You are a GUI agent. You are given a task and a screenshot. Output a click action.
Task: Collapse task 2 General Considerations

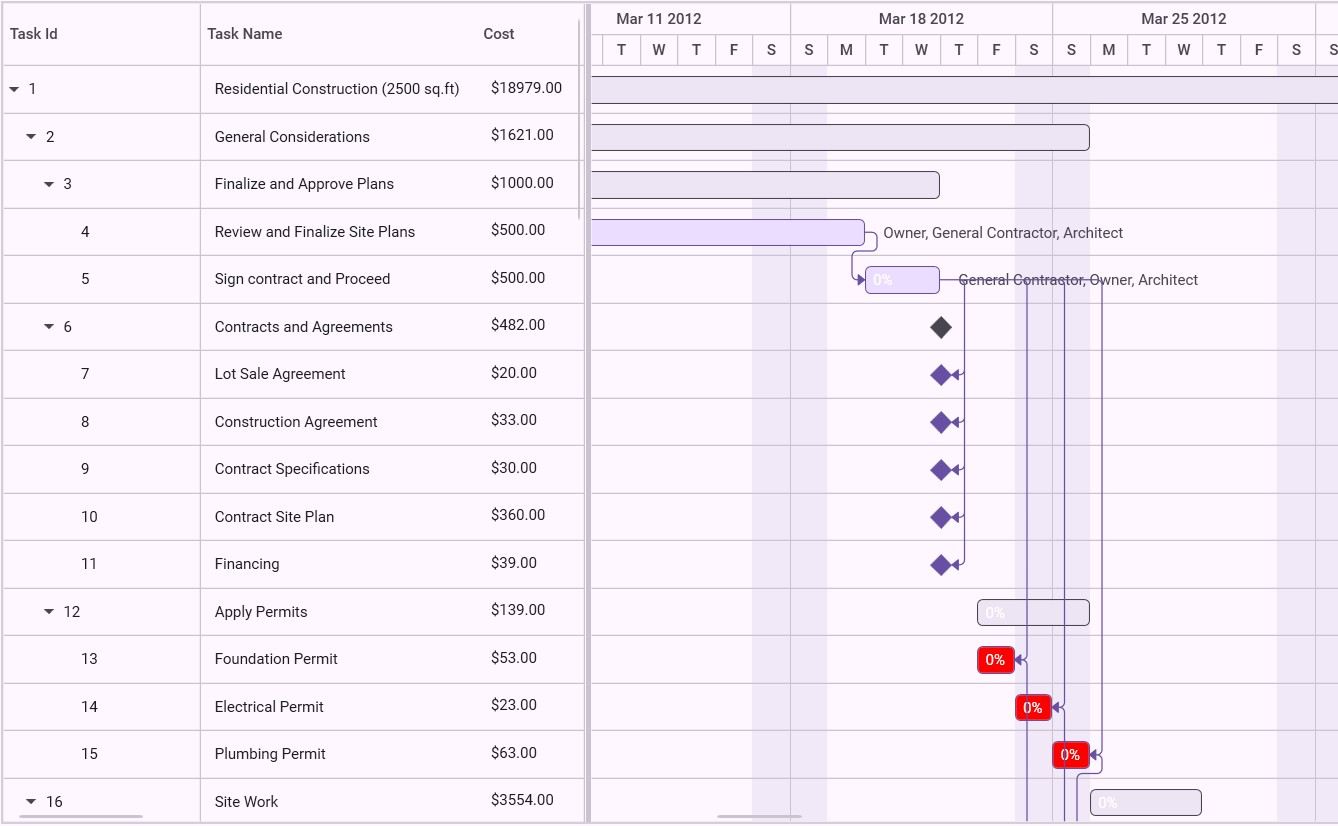pyautogui.click(x=31, y=137)
